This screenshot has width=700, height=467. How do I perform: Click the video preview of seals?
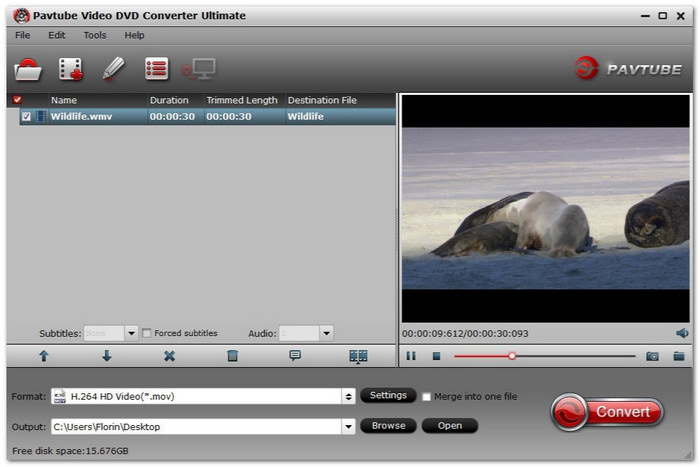click(x=545, y=208)
